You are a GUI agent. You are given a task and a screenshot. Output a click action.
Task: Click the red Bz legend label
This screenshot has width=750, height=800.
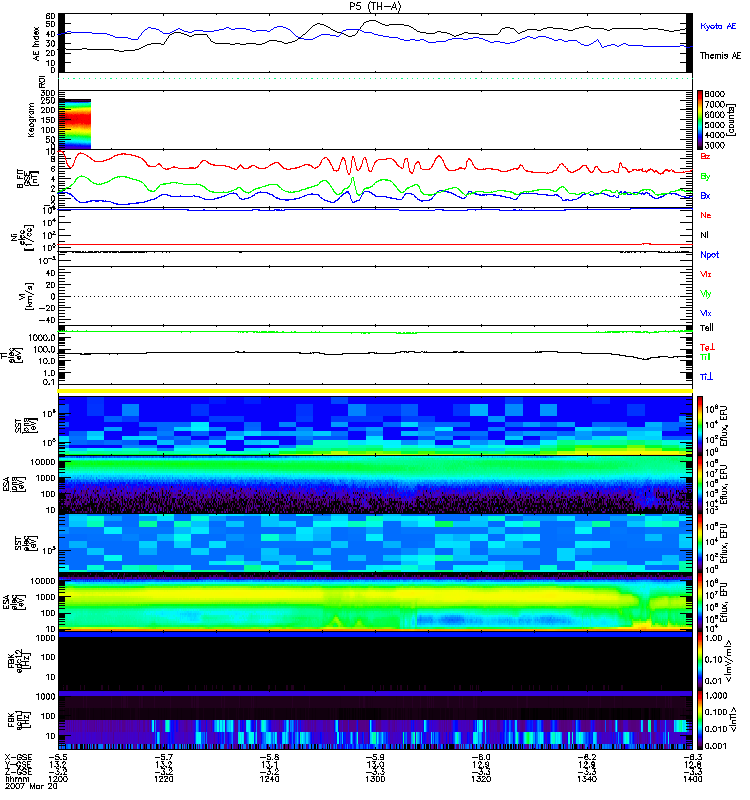click(x=705, y=156)
